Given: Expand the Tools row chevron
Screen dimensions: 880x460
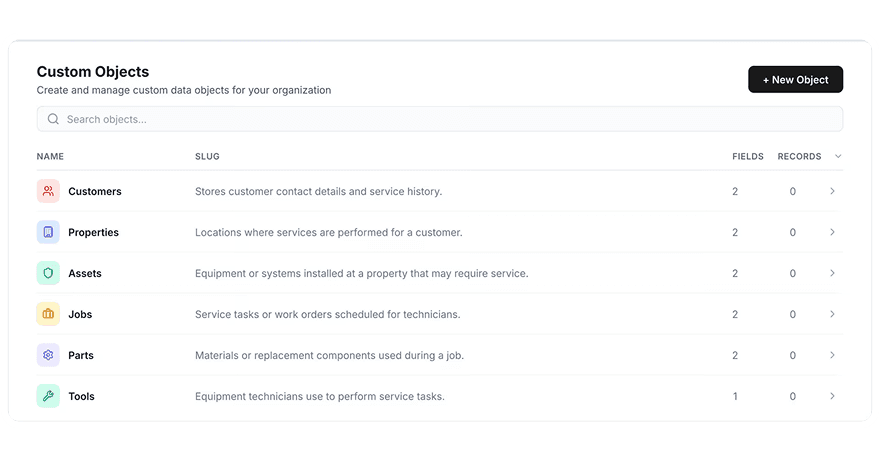Looking at the screenshot, I should [832, 396].
